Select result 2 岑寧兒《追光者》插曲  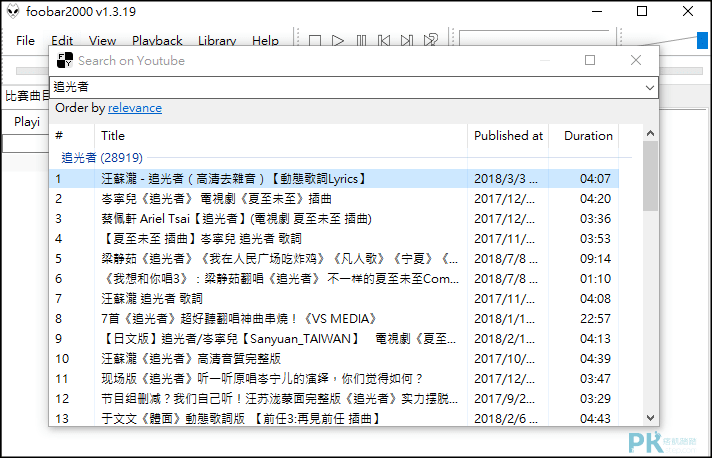(334, 199)
